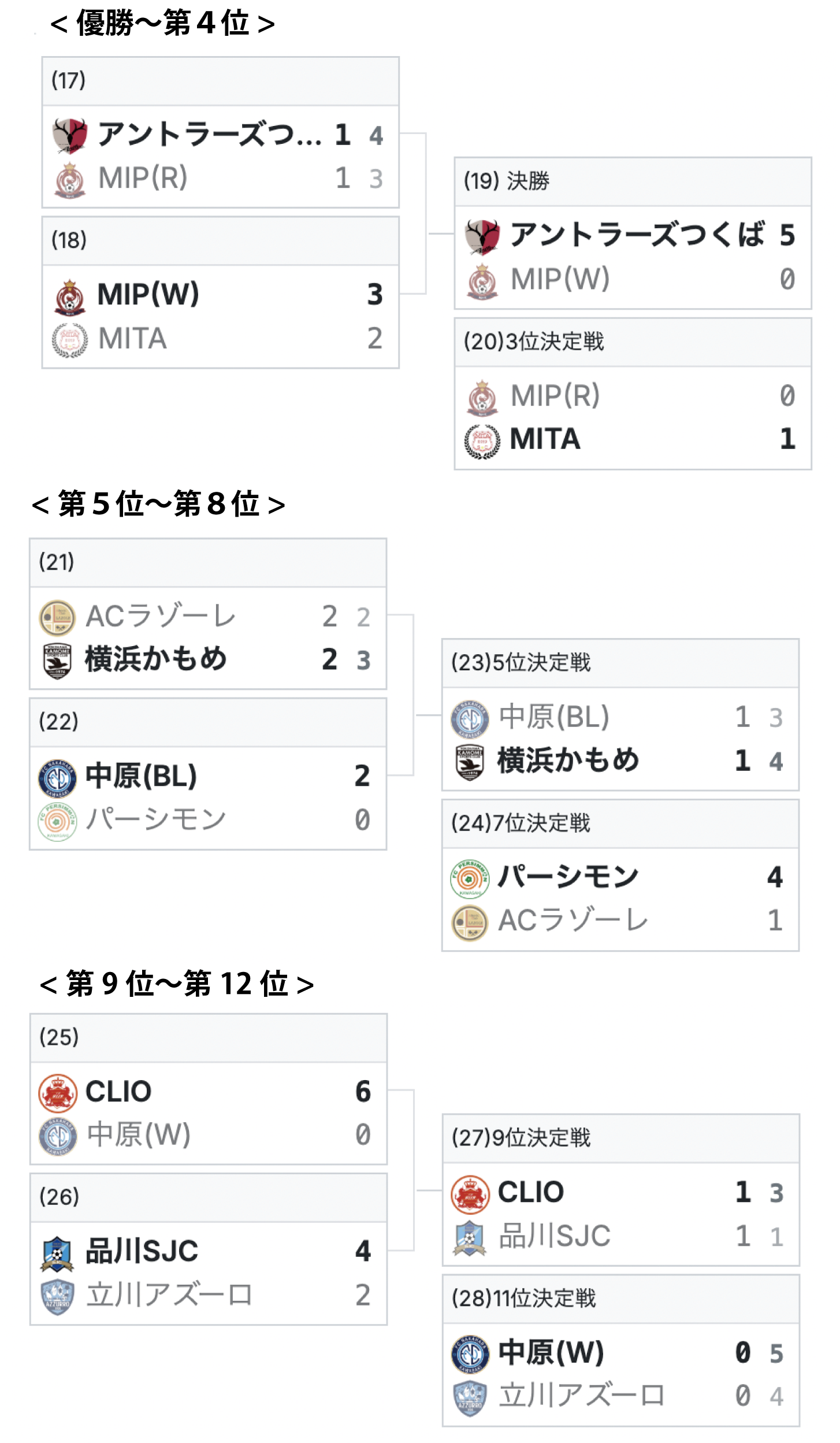
Task: Click CLIO logo in match (25)
Action: point(58,1093)
